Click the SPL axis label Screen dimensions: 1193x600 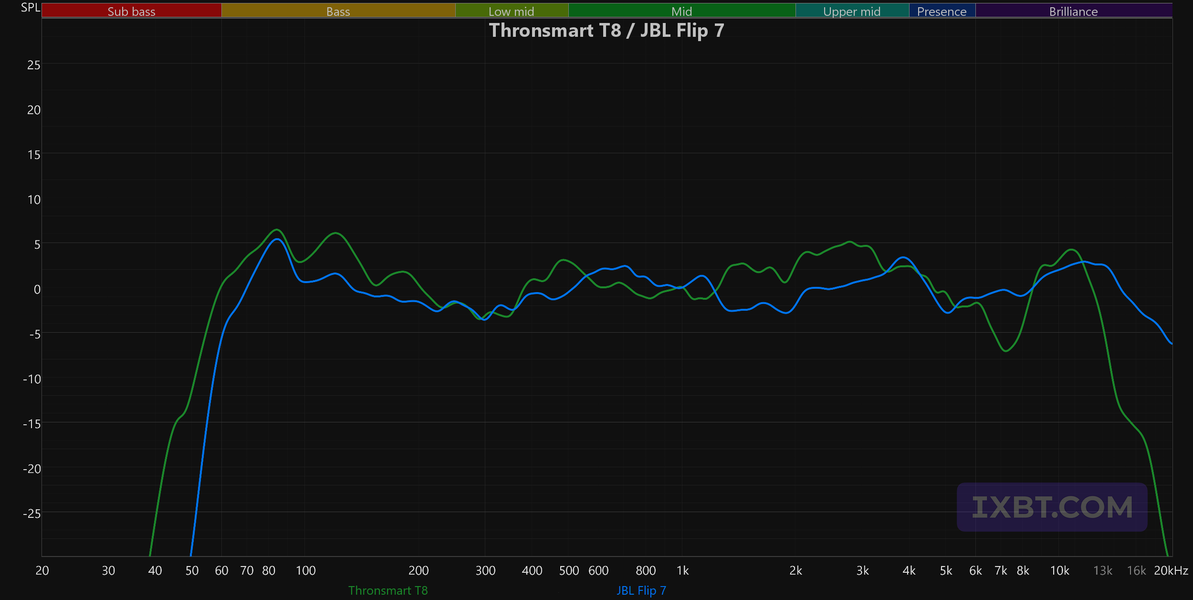30,8
